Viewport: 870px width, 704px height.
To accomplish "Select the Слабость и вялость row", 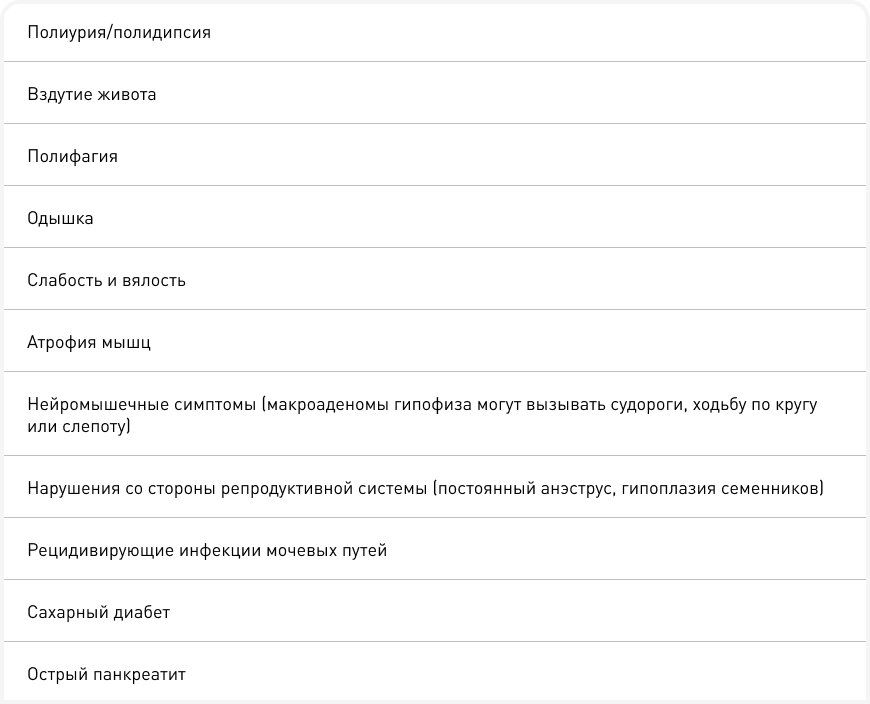I will [106, 280].
